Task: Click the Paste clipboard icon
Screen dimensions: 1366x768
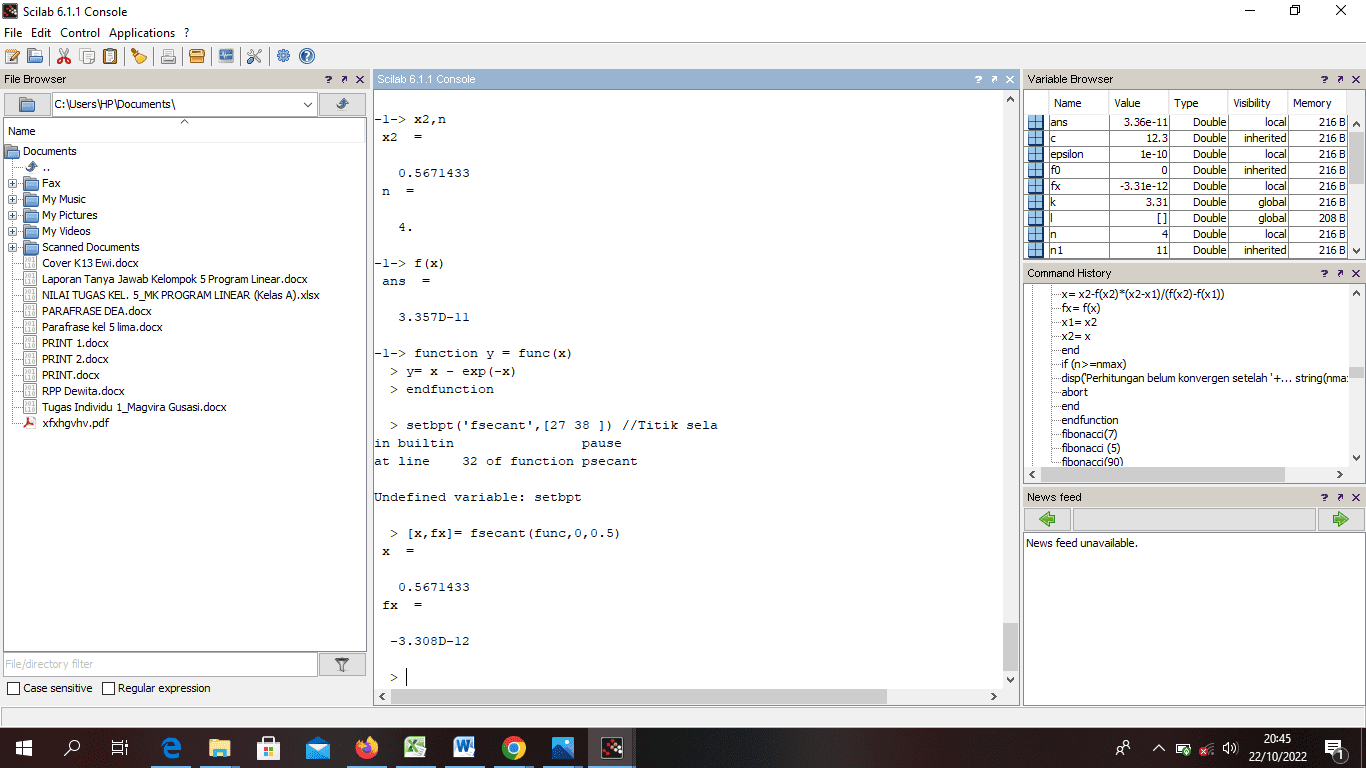Action: (x=110, y=56)
